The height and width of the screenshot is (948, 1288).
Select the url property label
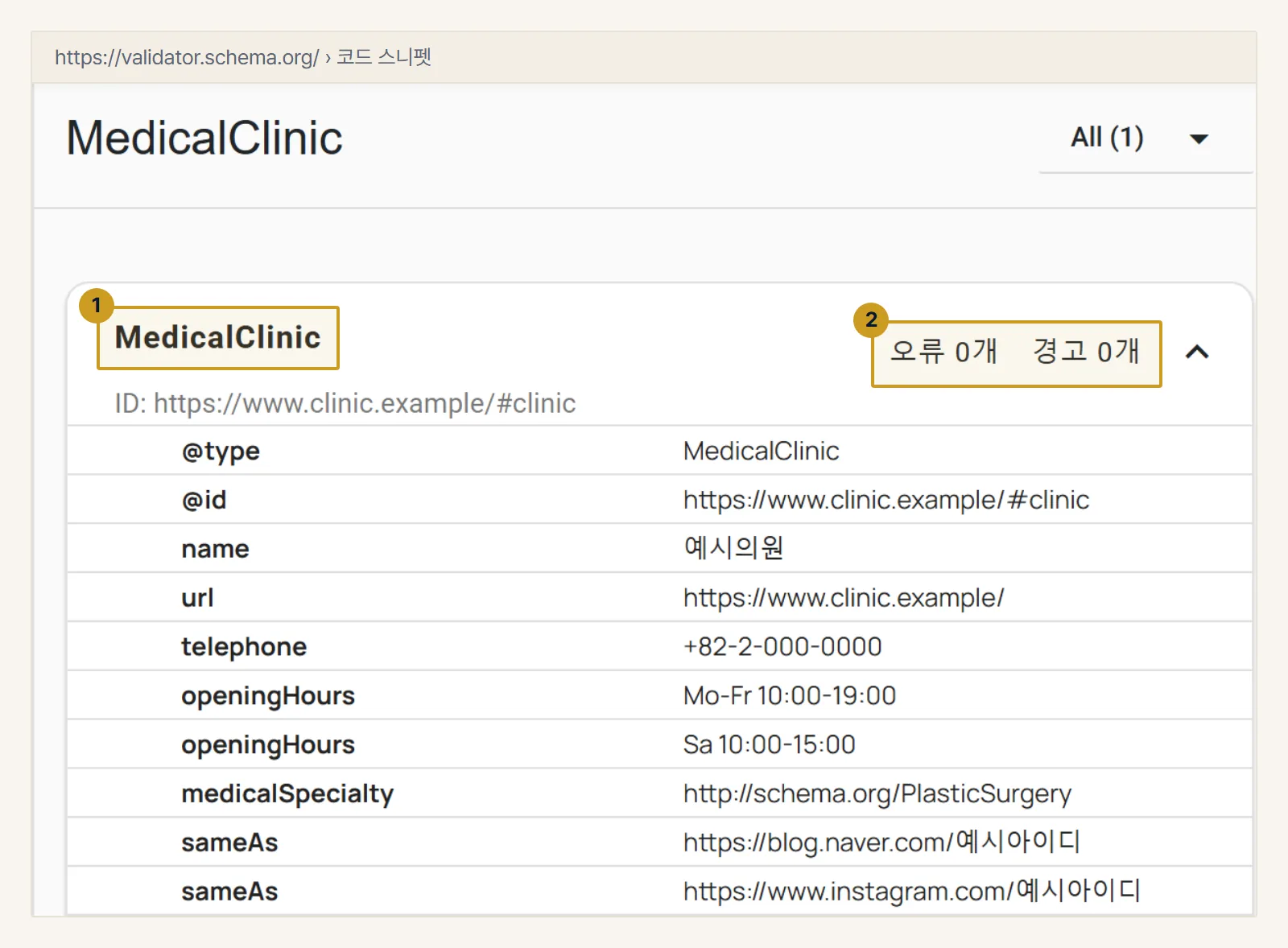tap(197, 598)
